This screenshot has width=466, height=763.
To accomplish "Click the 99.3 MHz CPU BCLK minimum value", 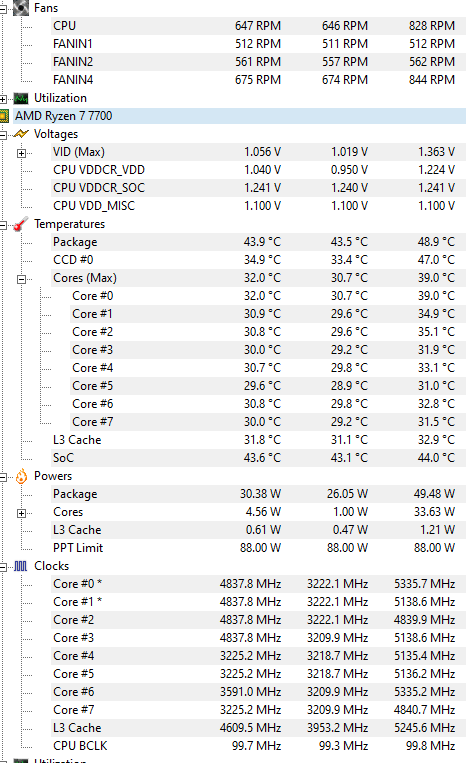I will pyautogui.click(x=343, y=746).
